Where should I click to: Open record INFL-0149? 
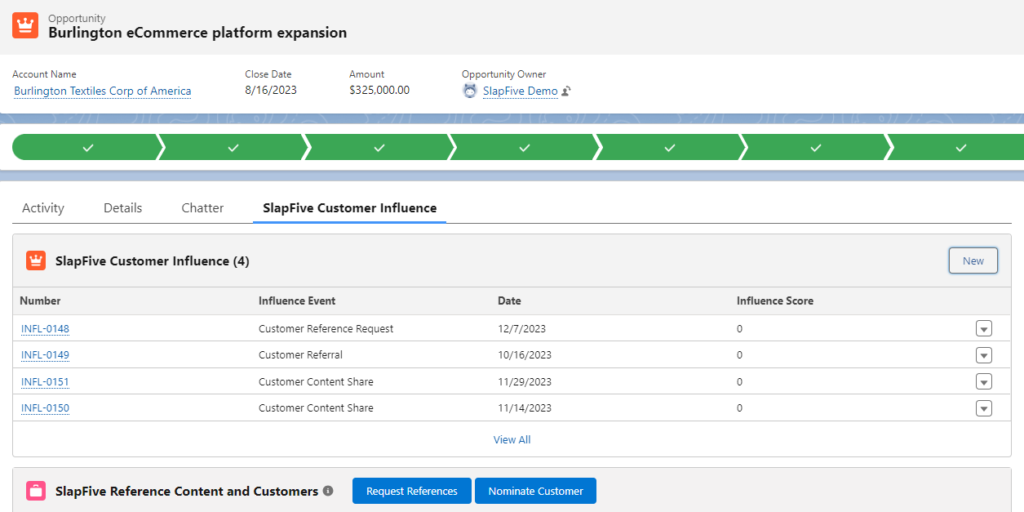(x=45, y=355)
